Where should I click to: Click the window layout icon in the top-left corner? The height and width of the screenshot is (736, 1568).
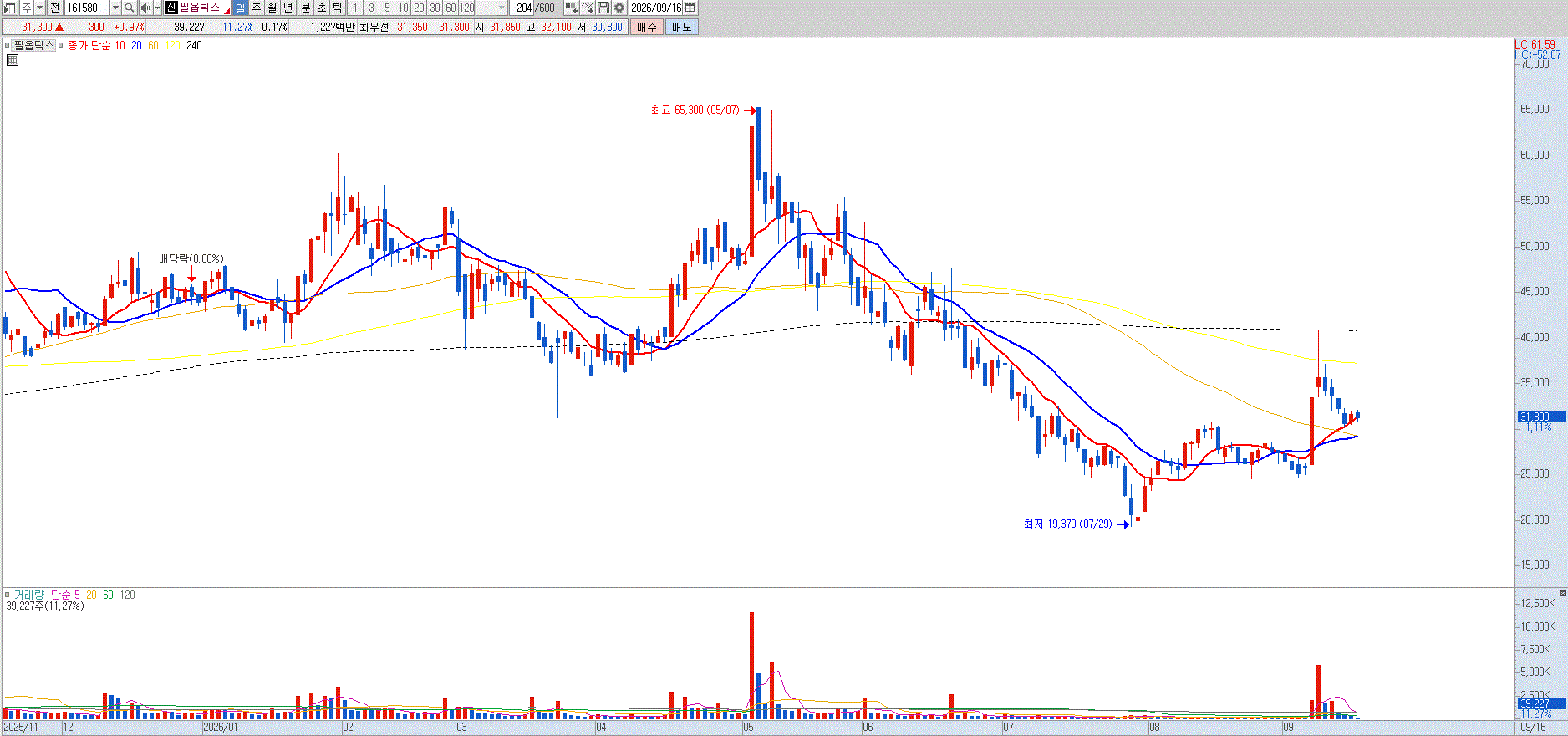[8, 8]
